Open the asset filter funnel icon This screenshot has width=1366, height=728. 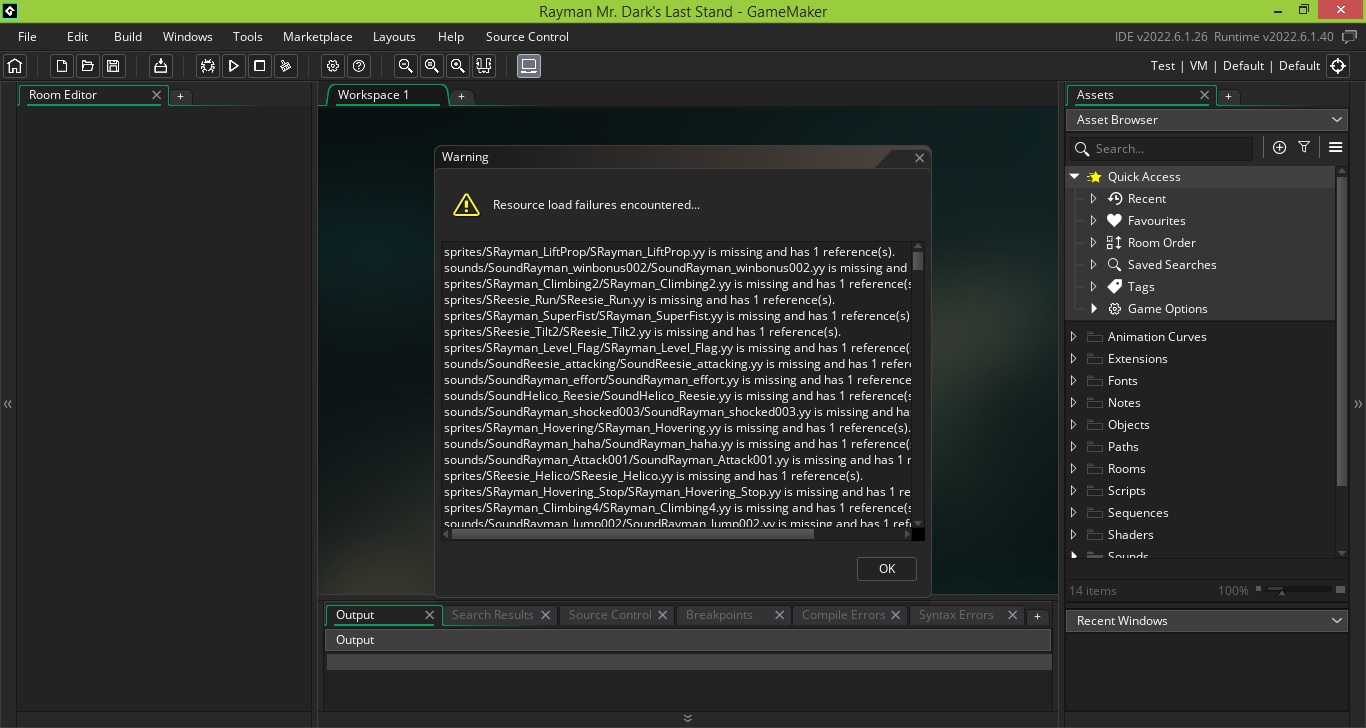pos(1304,148)
